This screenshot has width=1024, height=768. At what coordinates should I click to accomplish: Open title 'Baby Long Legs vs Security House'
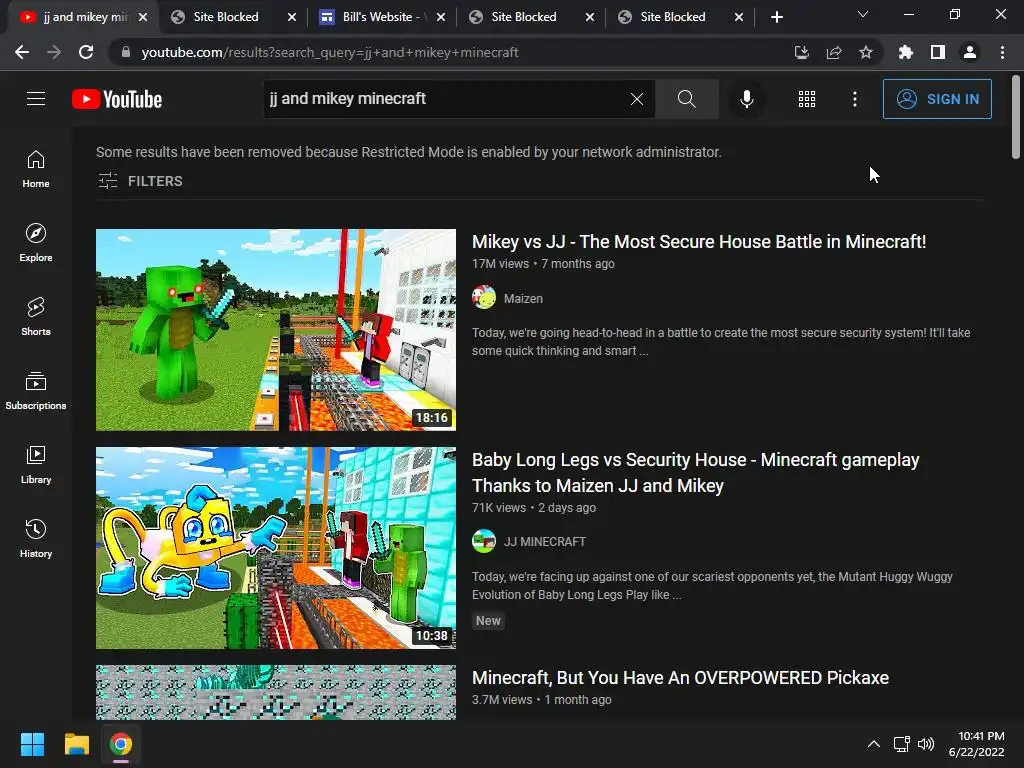click(696, 473)
